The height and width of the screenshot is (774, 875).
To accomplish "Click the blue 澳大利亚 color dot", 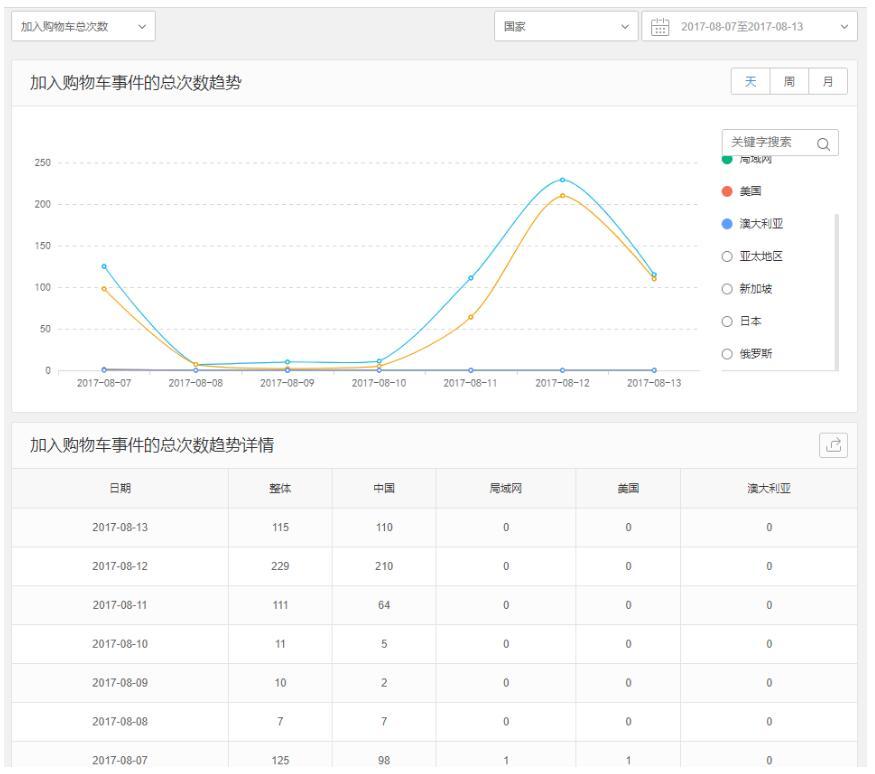I will pyautogui.click(x=727, y=224).
